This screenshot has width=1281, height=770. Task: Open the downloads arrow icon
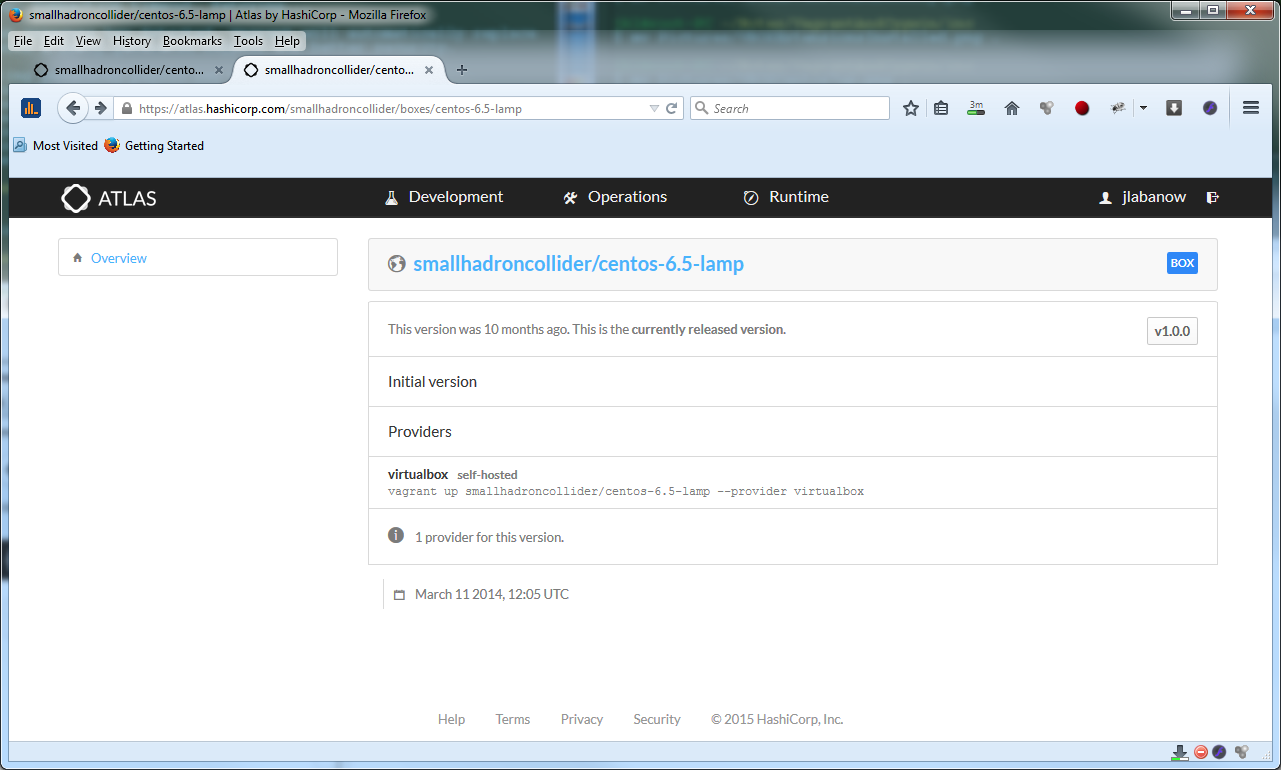point(1174,108)
